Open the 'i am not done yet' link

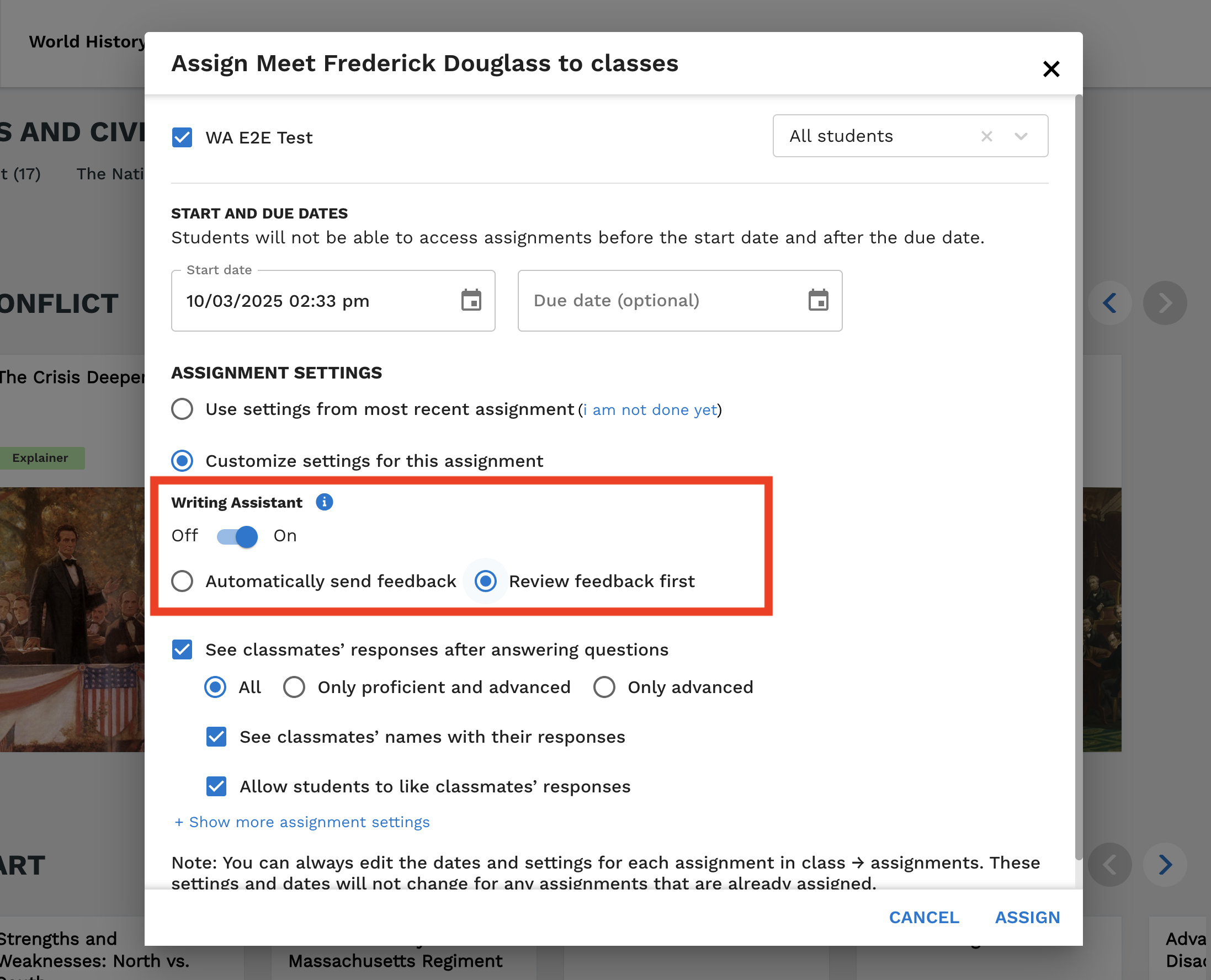(x=650, y=410)
